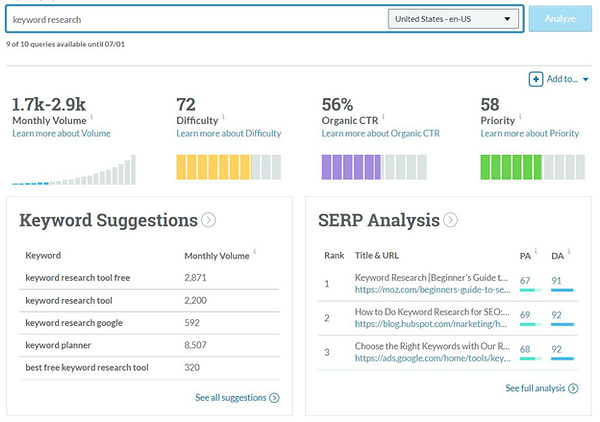Click the arrow icon next to SERP Analysis
The image size is (600, 422).
tap(451, 220)
